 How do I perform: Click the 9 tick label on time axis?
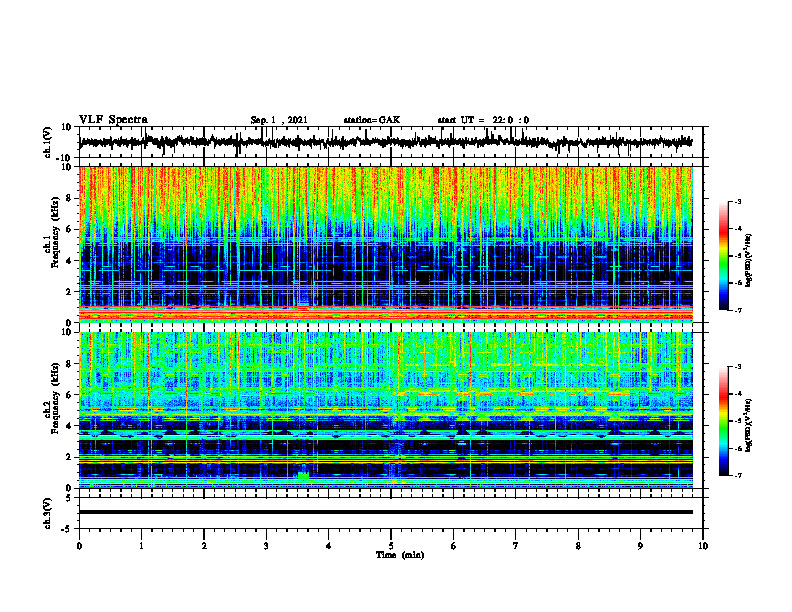(x=640, y=546)
